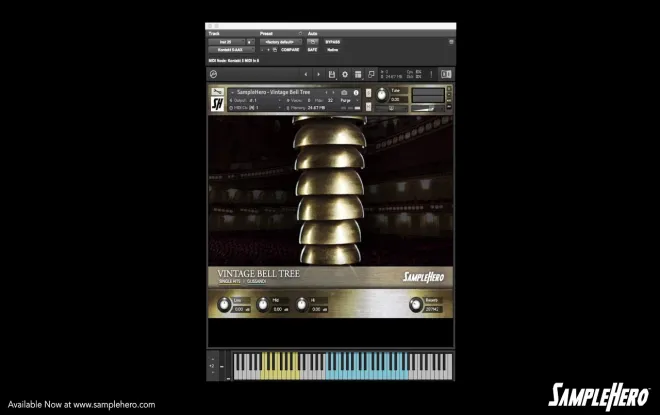
Task: Switch to the GLISSANDI tab
Action: coord(256,281)
